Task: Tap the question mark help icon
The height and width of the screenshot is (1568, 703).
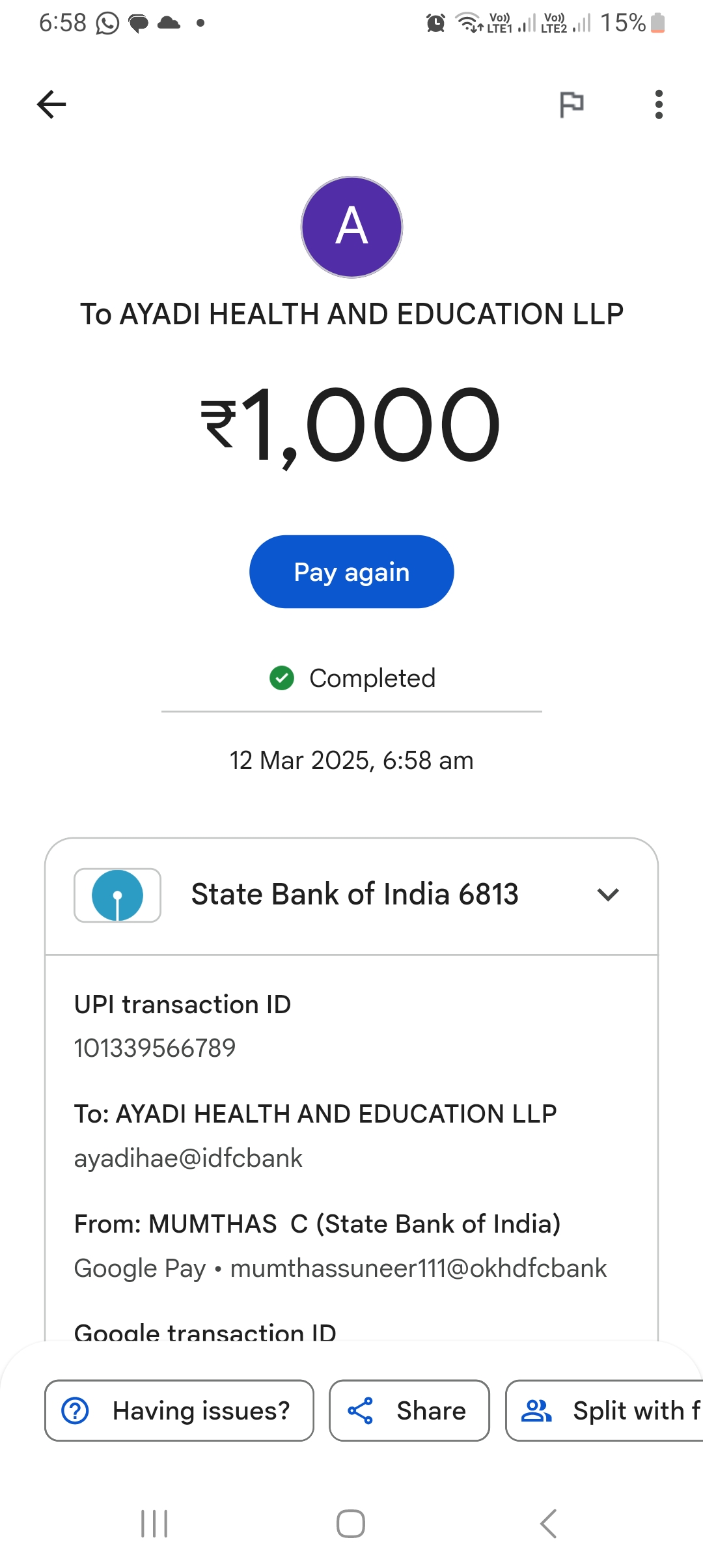Action: 76,1410
